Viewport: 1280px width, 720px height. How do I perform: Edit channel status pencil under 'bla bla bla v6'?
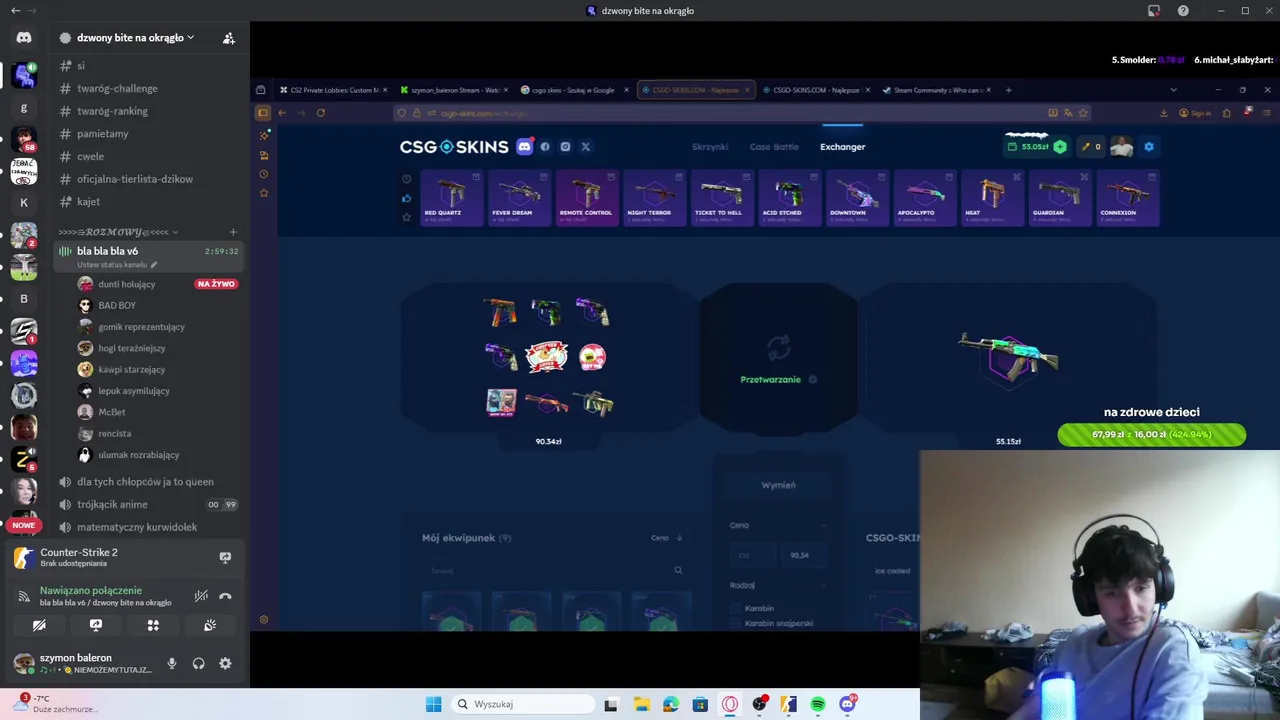[154, 265]
